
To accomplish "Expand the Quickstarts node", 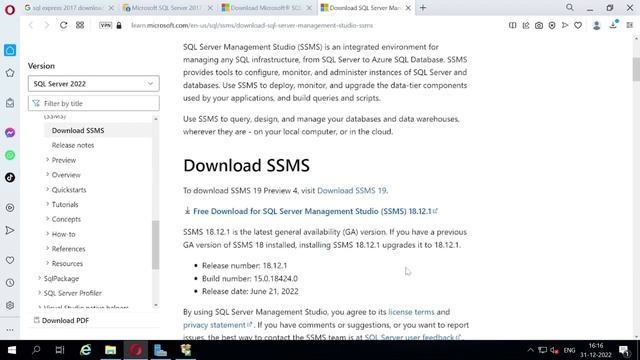I will coord(47,189).
